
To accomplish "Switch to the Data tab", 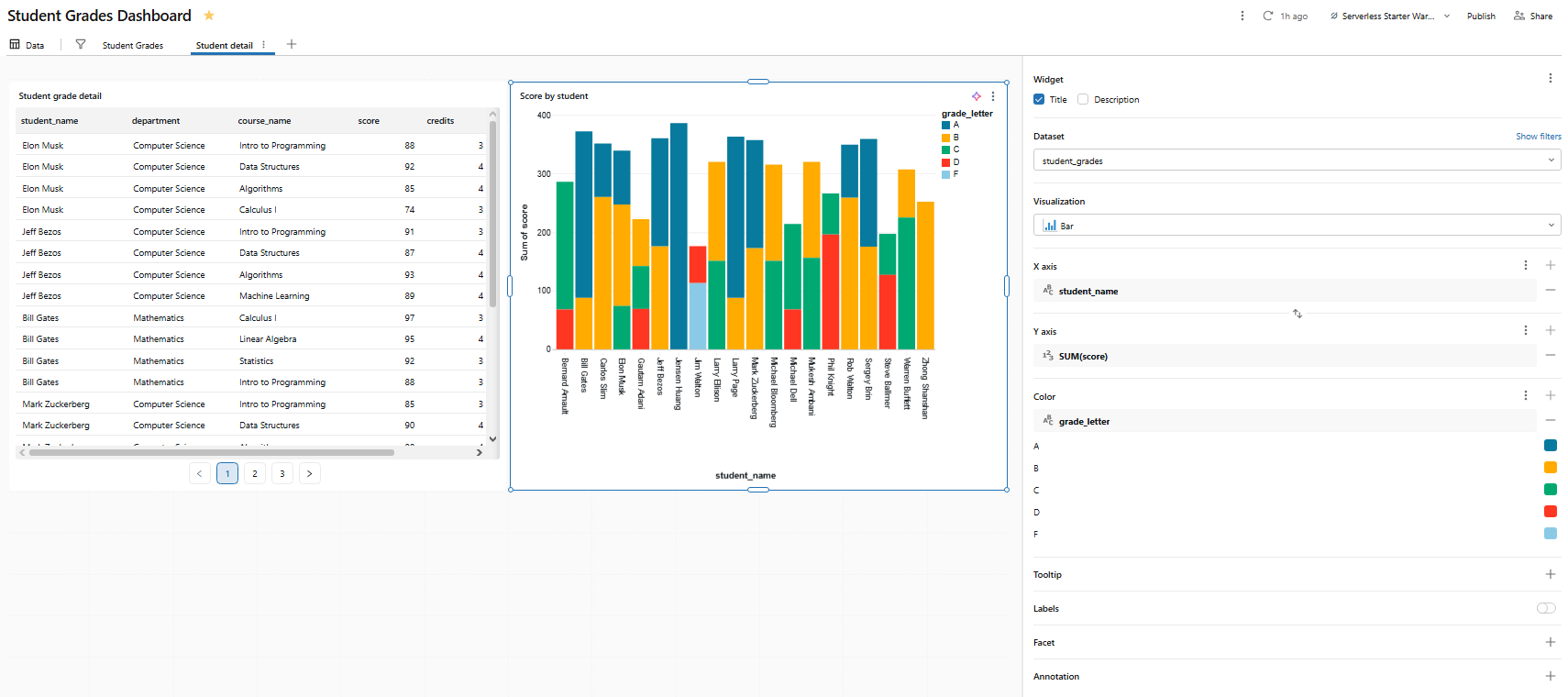I will pyautogui.click(x=27, y=45).
